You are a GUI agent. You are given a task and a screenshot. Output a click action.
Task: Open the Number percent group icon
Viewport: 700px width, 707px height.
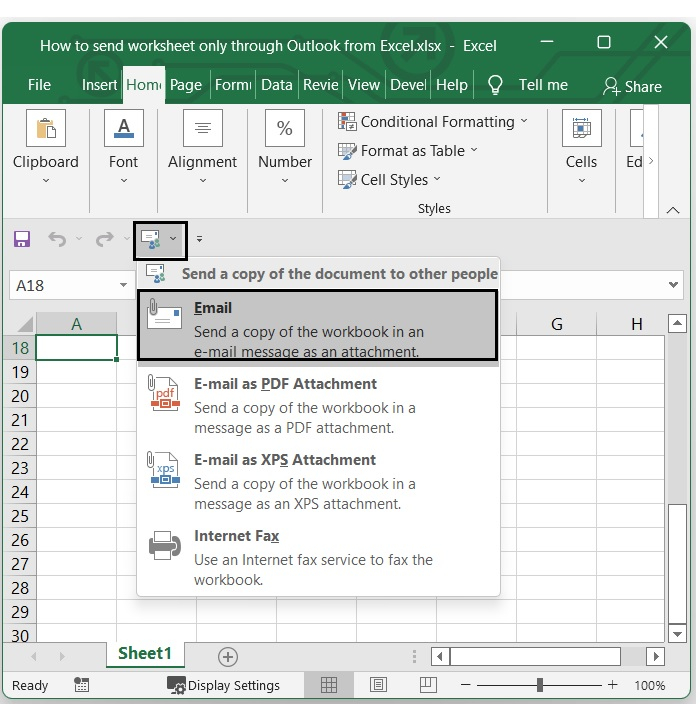click(285, 128)
